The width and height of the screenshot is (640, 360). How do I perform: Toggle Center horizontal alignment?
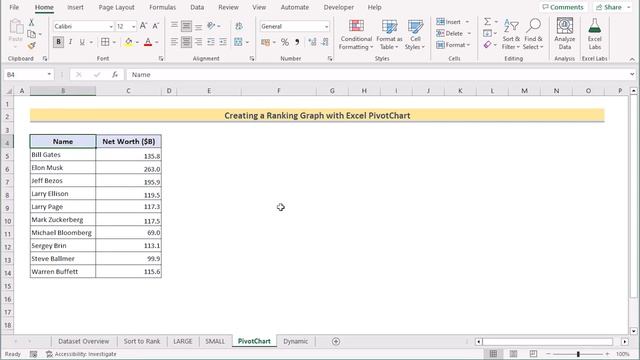tap(186, 42)
